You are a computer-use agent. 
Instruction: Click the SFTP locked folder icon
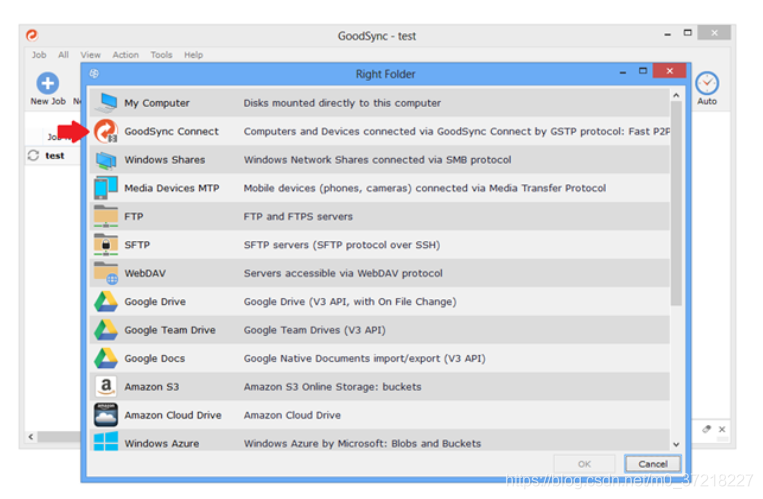106,244
